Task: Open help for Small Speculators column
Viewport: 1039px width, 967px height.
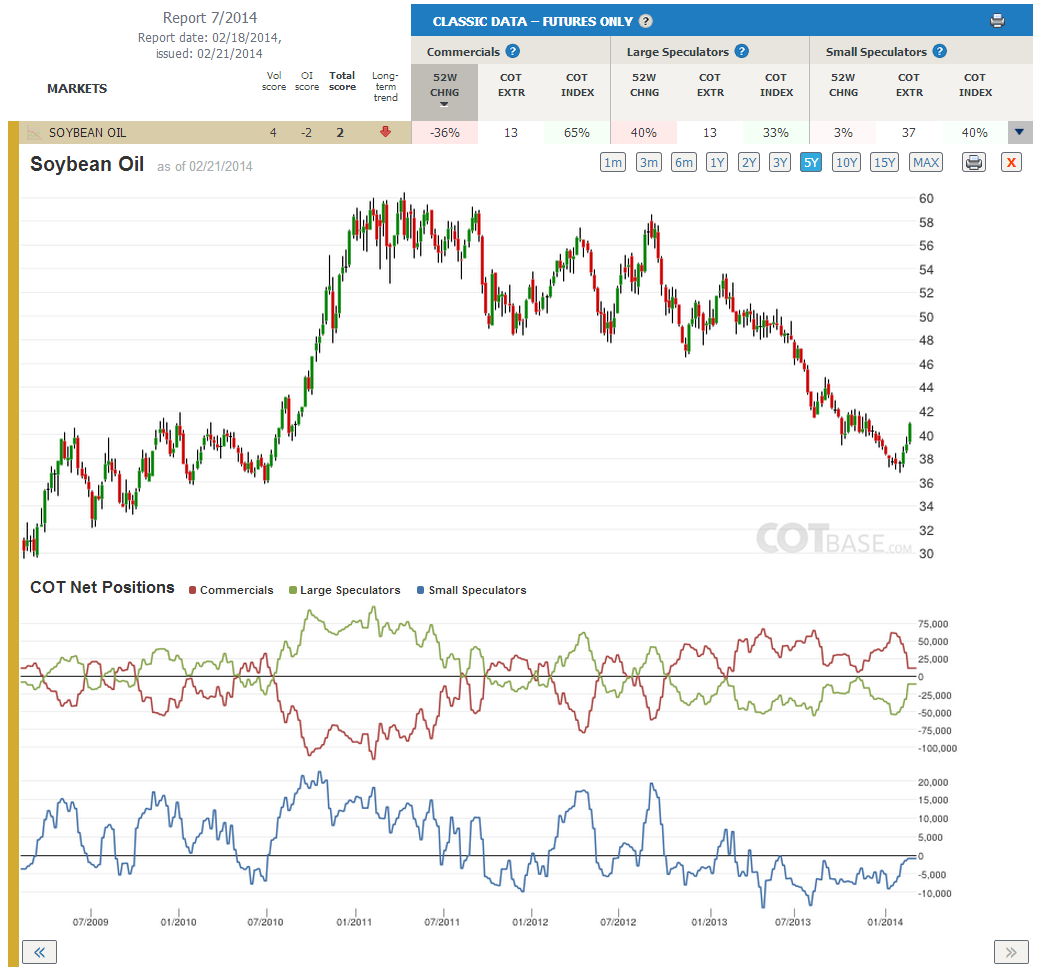Action: pos(940,51)
